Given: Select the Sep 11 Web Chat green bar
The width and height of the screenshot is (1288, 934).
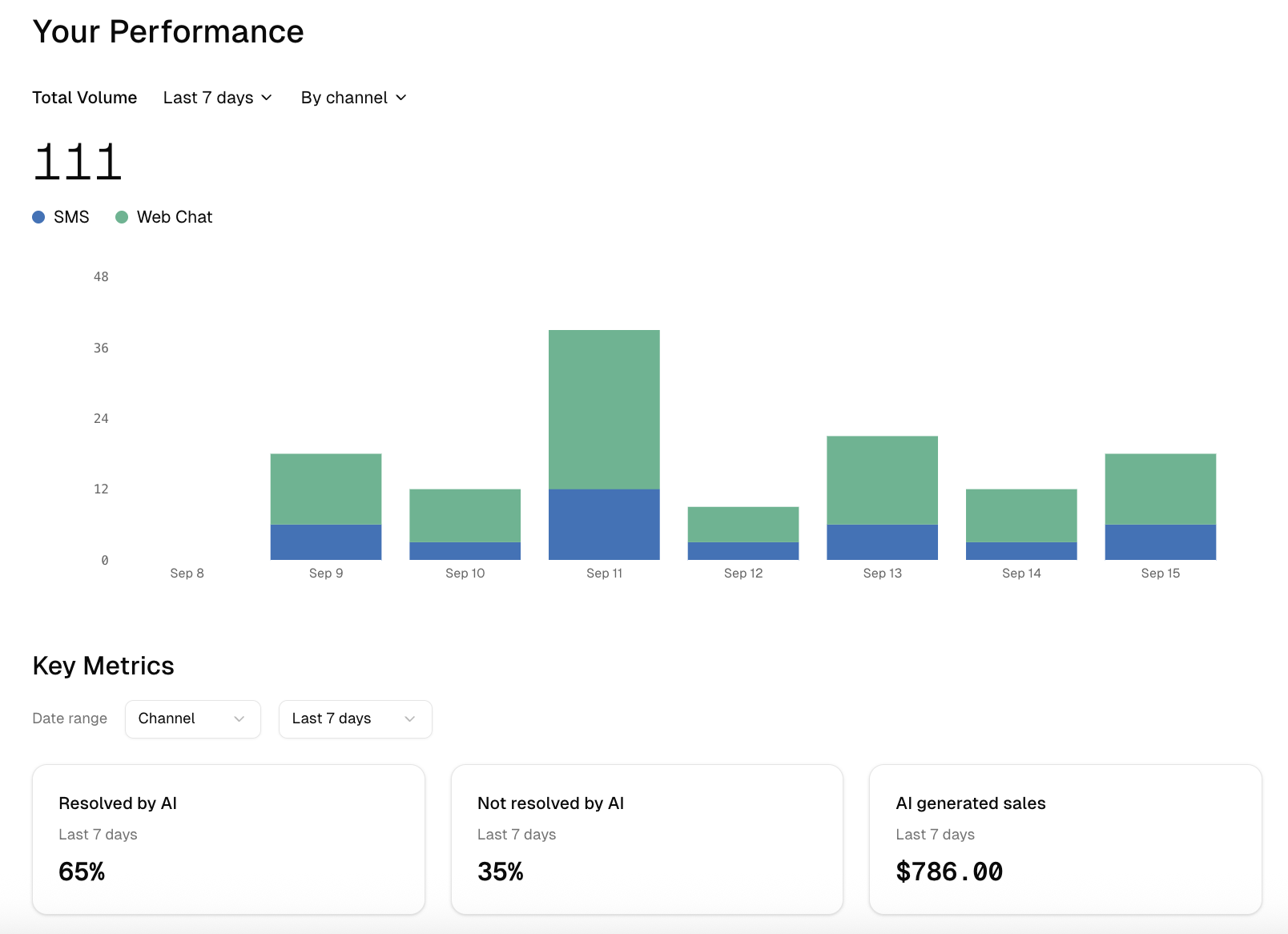Looking at the screenshot, I should coord(604,409).
